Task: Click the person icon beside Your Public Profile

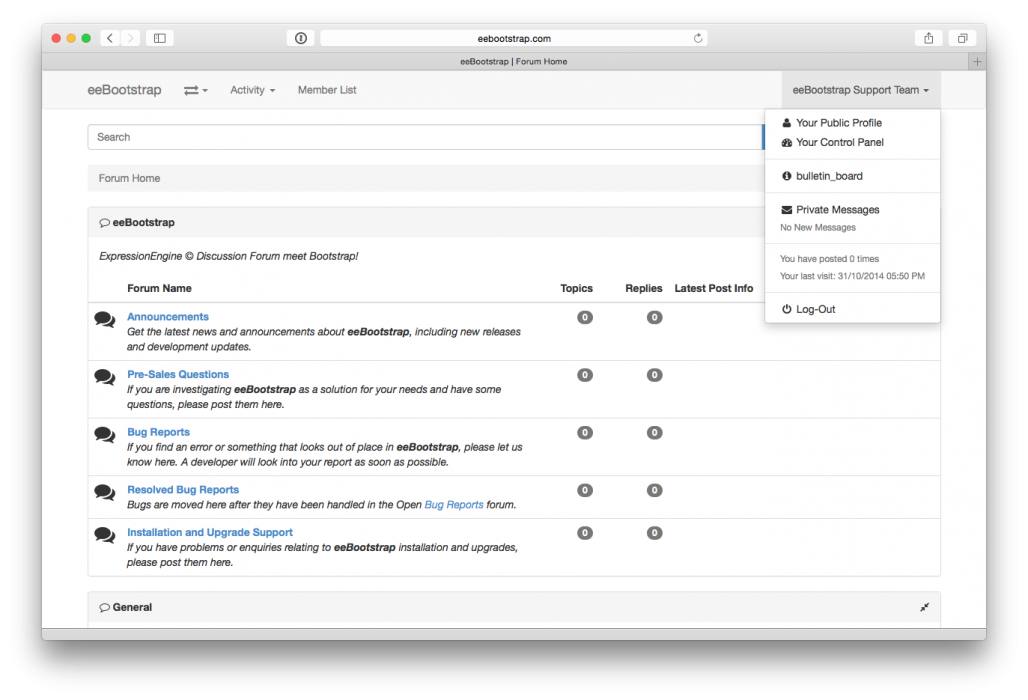Action: pyautogui.click(x=787, y=123)
